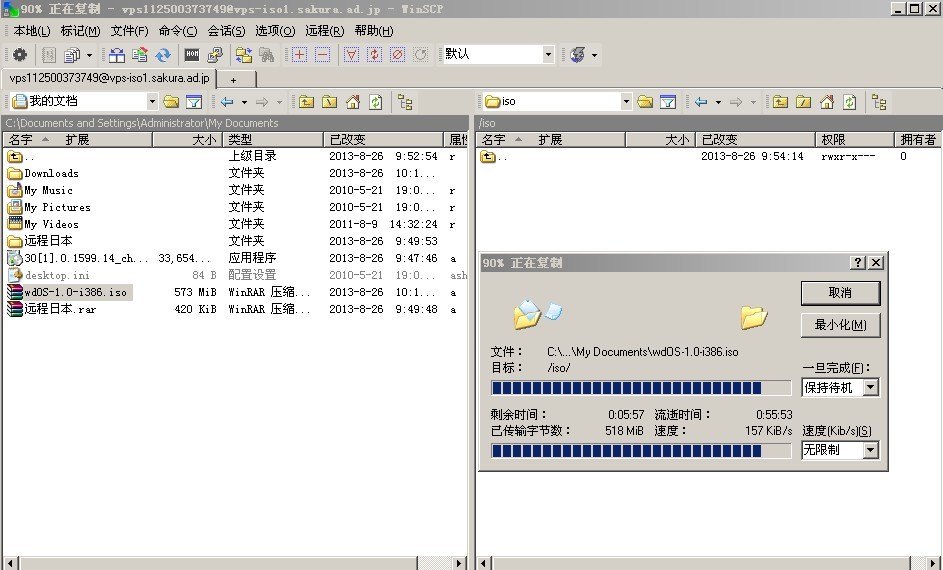Open the black console terminal icon

click(192, 55)
